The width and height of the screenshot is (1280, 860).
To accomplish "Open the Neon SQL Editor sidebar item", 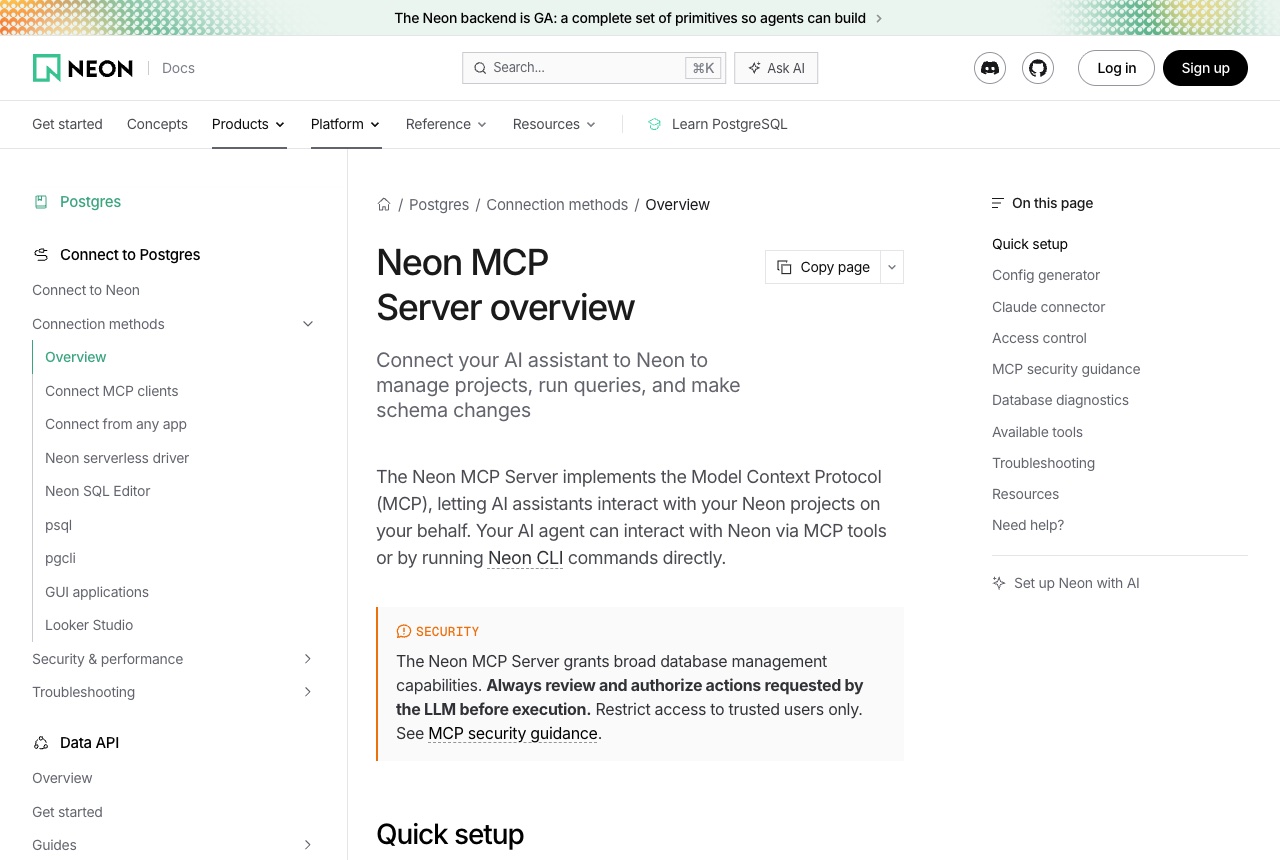I will pyautogui.click(x=98, y=491).
